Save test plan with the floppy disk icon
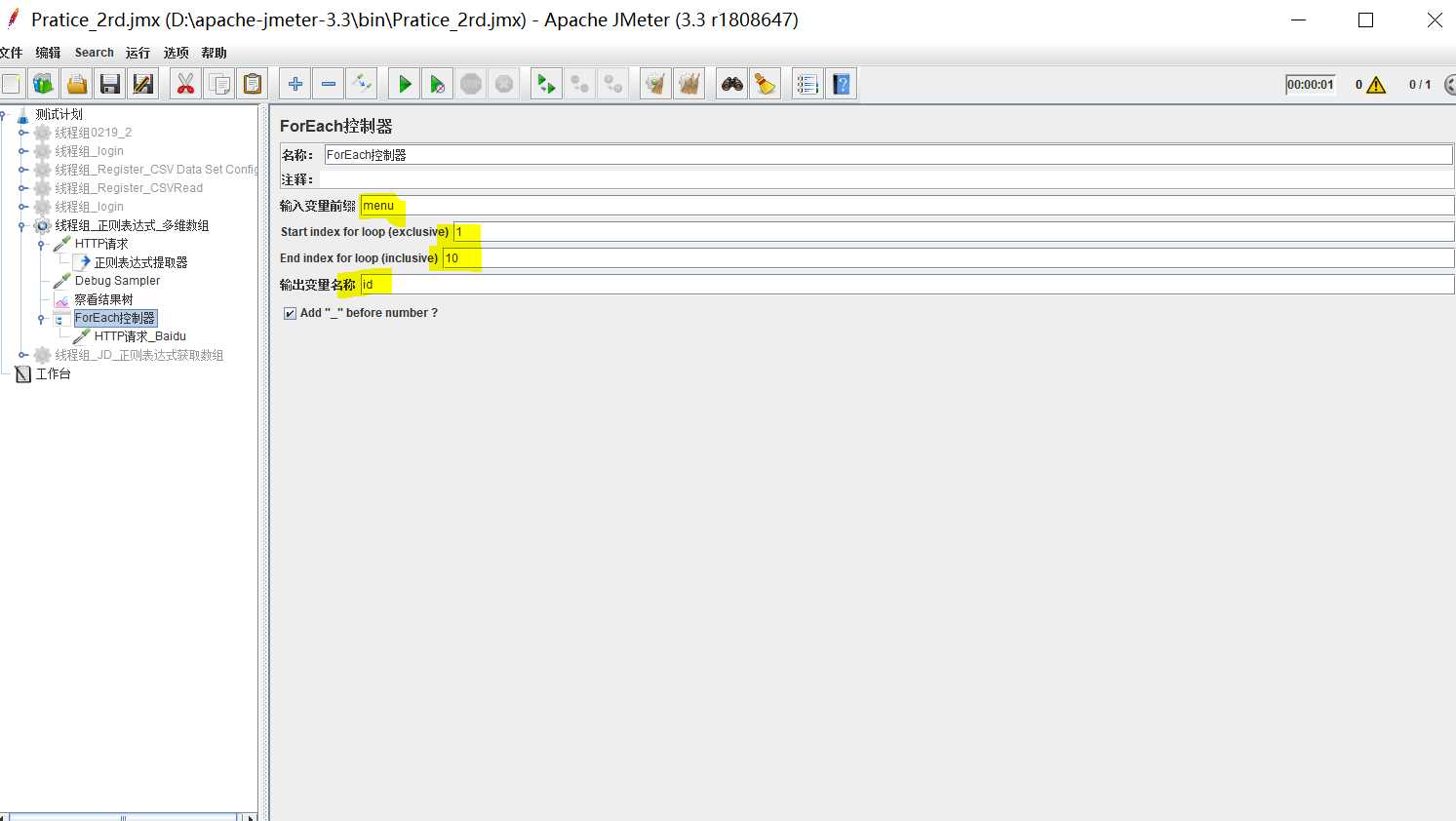The height and width of the screenshot is (821, 1456). [x=109, y=85]
